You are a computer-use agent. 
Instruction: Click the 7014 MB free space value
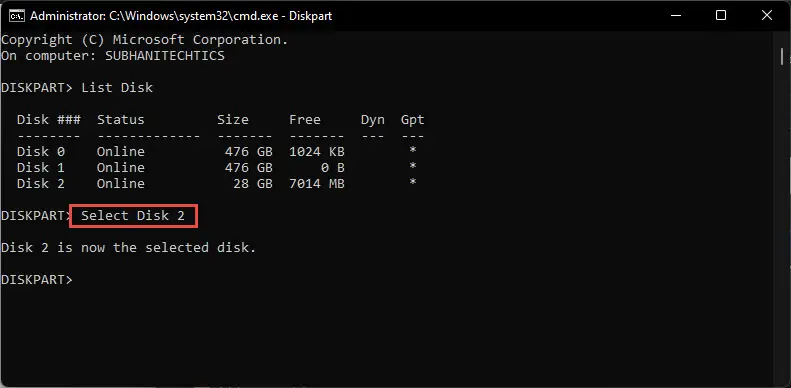point(317,184)
